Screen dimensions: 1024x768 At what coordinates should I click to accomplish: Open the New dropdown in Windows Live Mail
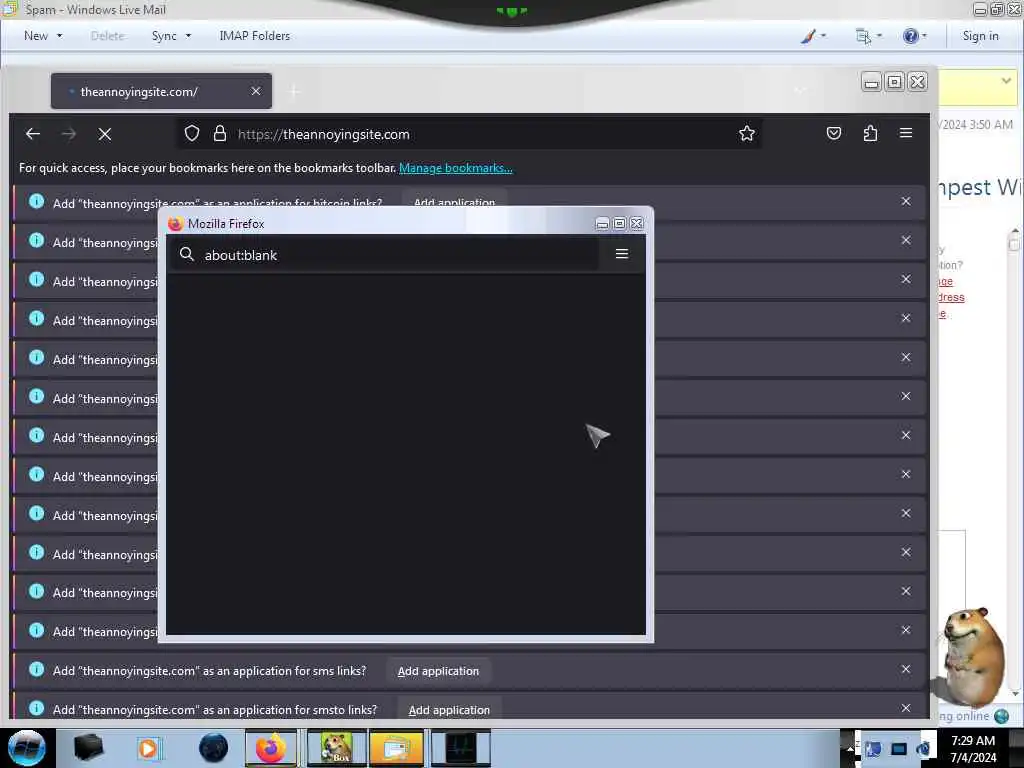tap(43, 36)
